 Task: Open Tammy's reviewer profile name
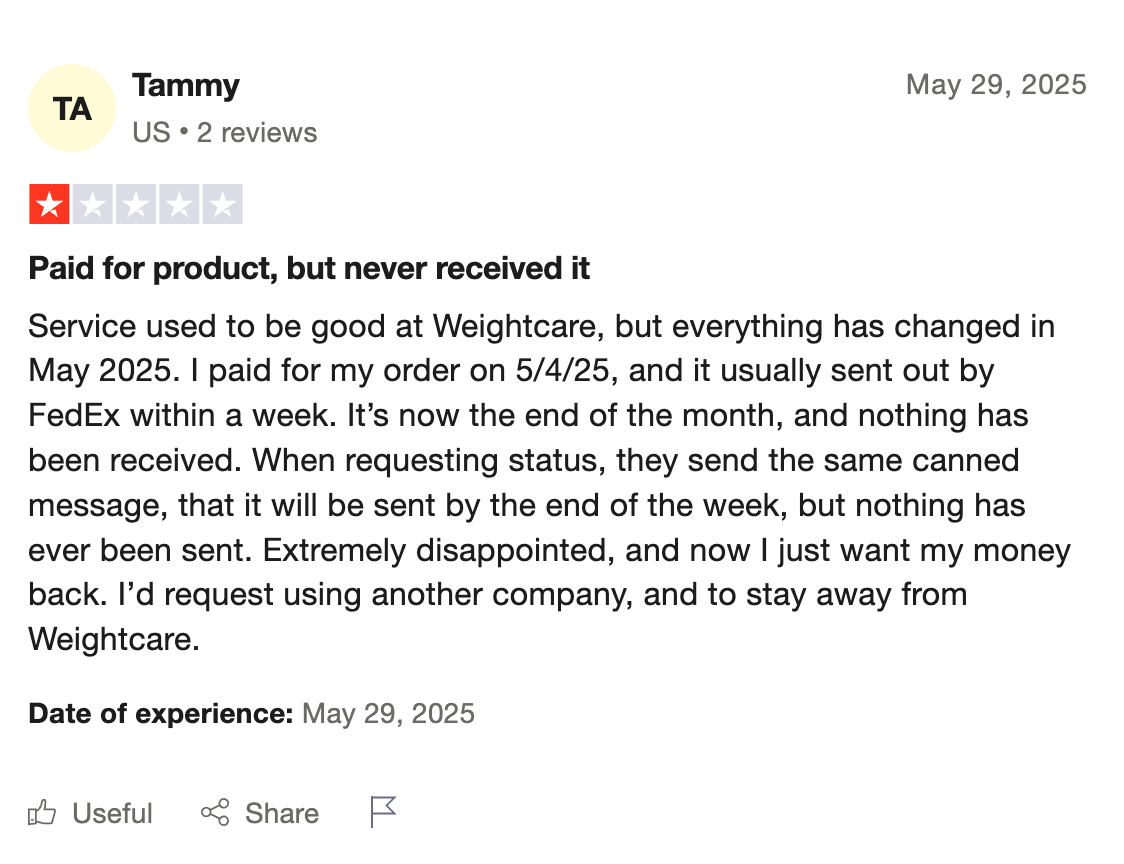coord(186,85)
